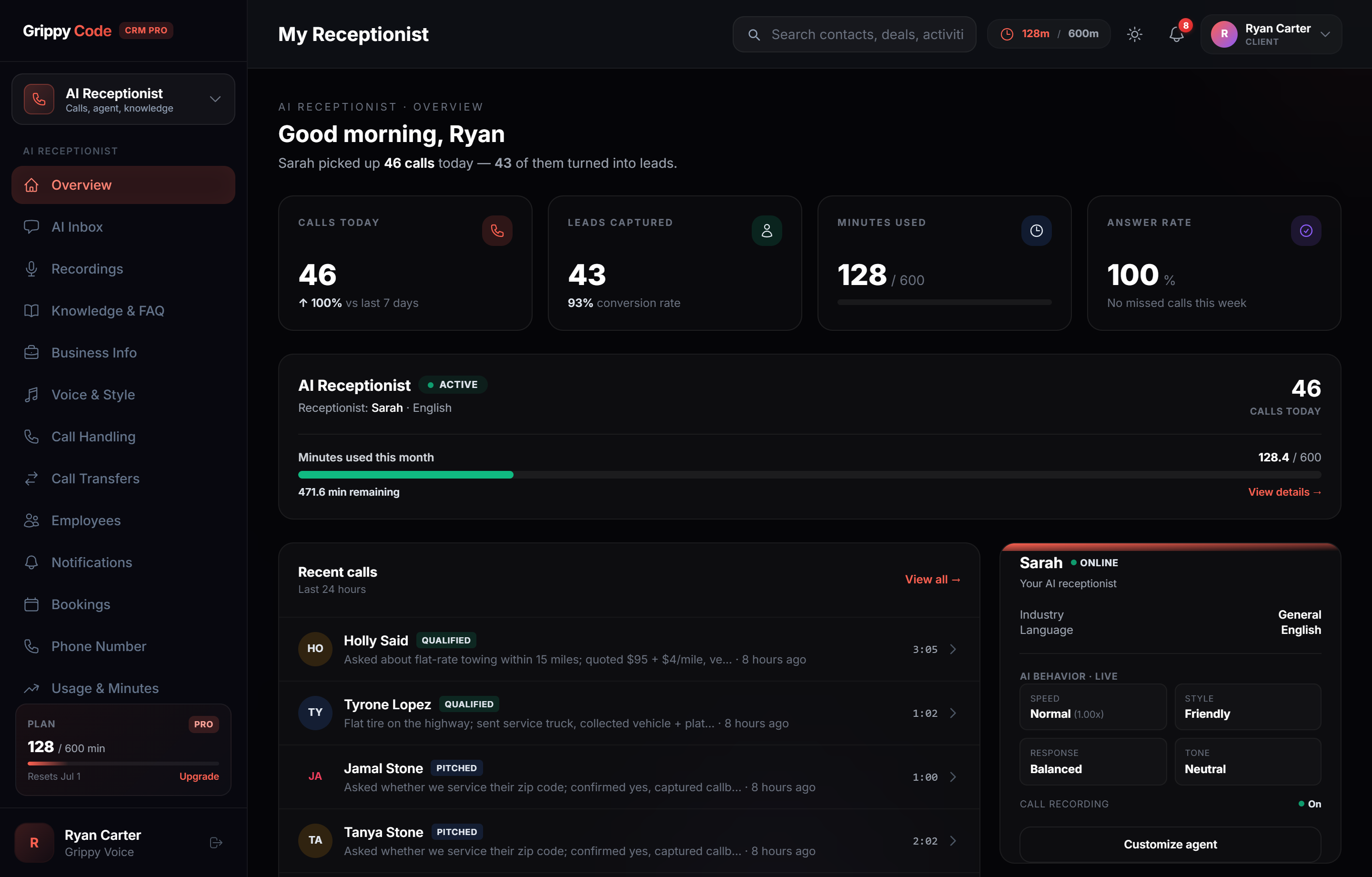Click the Upgrade plan link

(x=199, y=776)
